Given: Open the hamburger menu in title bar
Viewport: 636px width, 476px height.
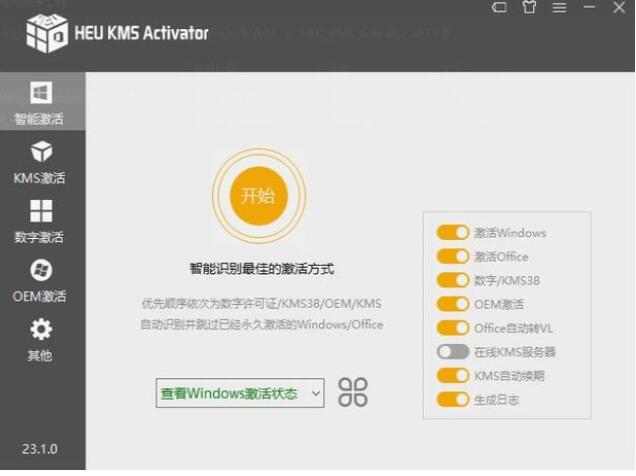Looking at the screenshot, I should [559, 7].
